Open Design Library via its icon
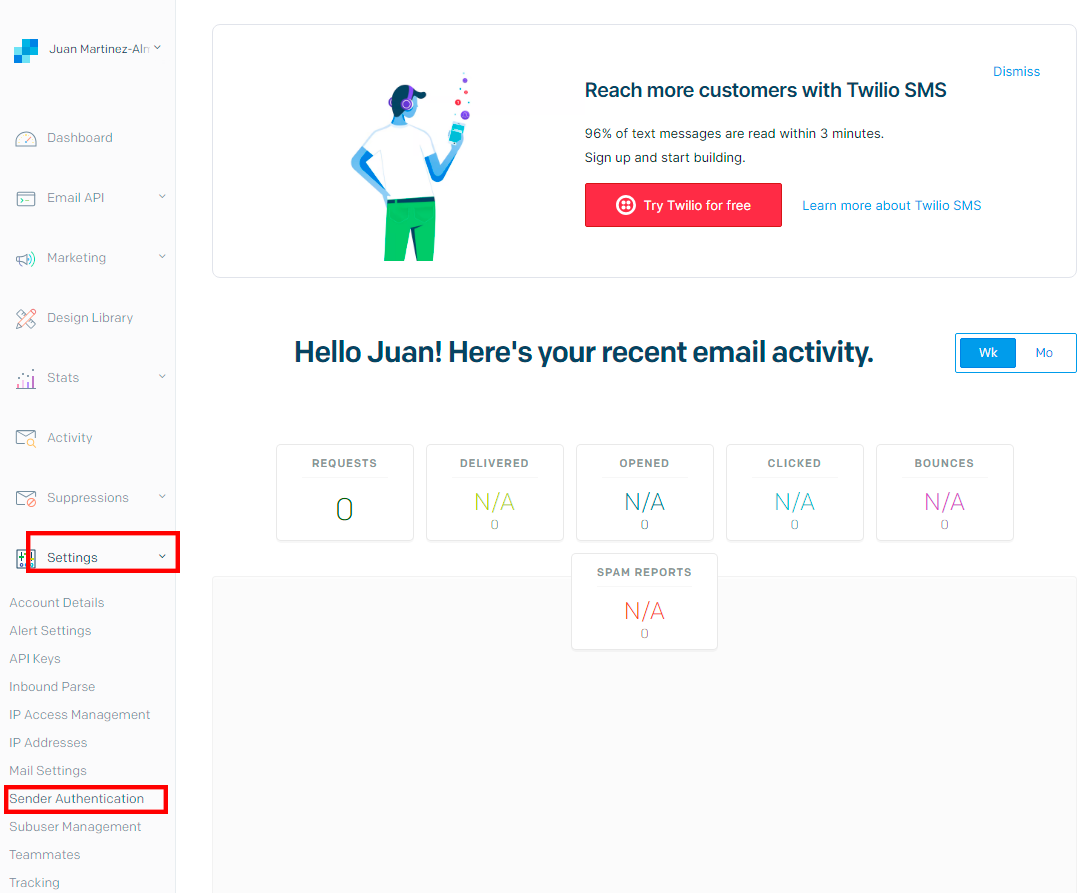Screen dimensions: 1087x893 pos(26,319)
